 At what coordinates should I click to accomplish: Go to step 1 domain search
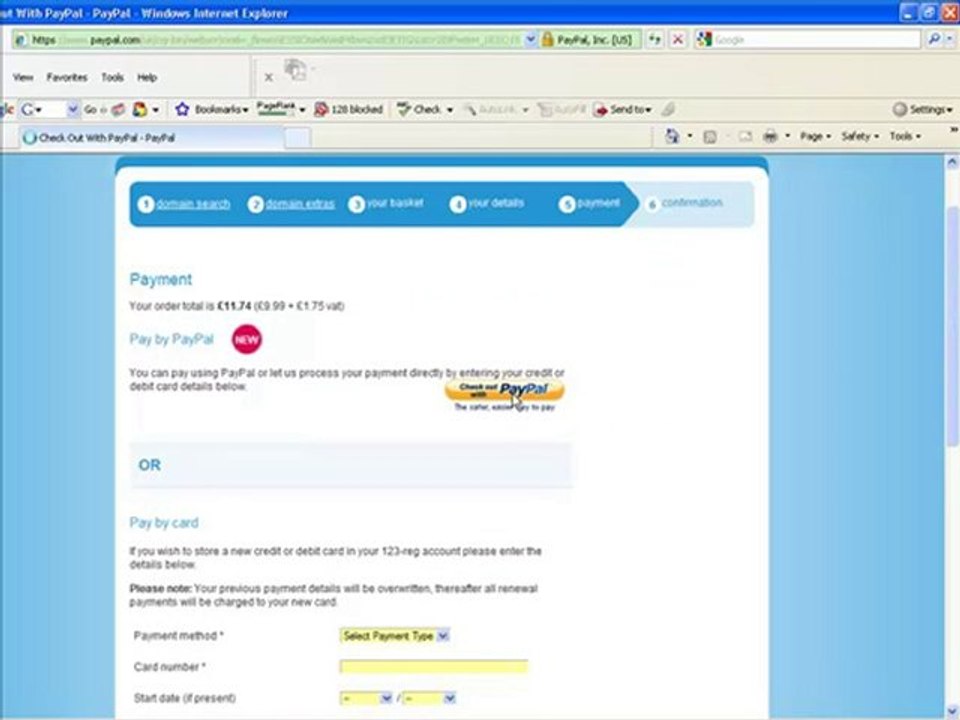pos(184,204)
